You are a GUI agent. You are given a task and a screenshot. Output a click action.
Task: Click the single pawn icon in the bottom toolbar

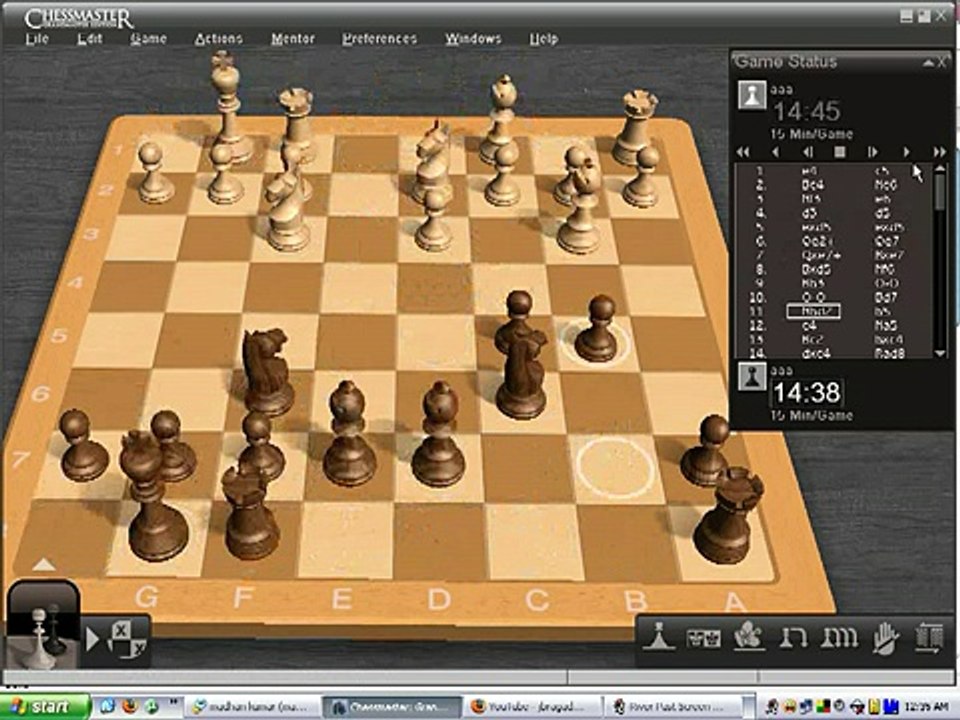pos(659,637)
